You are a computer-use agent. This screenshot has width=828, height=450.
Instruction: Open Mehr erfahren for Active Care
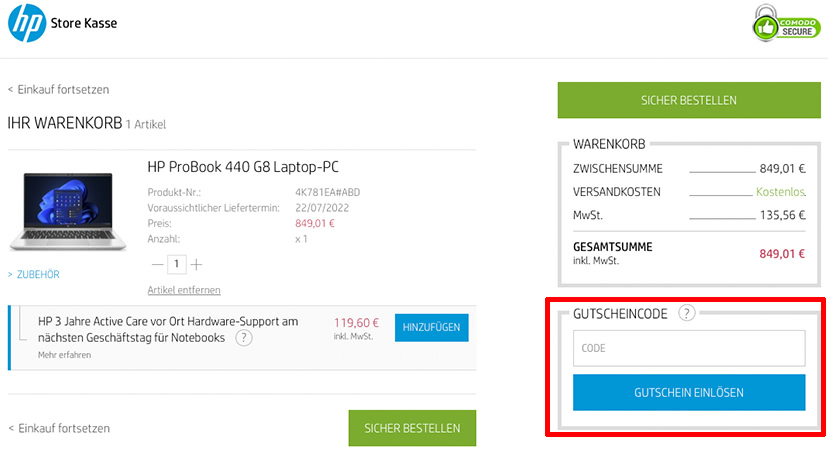[x=64, y=355]
